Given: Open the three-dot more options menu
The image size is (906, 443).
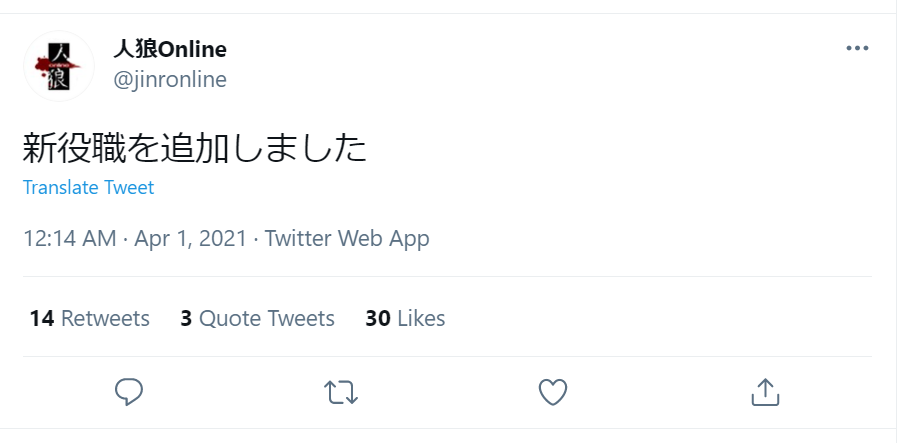Looking at the screenshot, I should 857,48.
